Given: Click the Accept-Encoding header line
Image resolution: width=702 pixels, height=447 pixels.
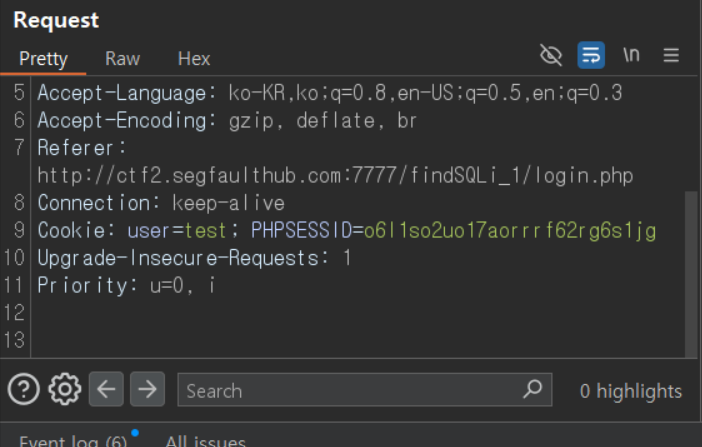Looking at the screenshot, I should [227, 120].
